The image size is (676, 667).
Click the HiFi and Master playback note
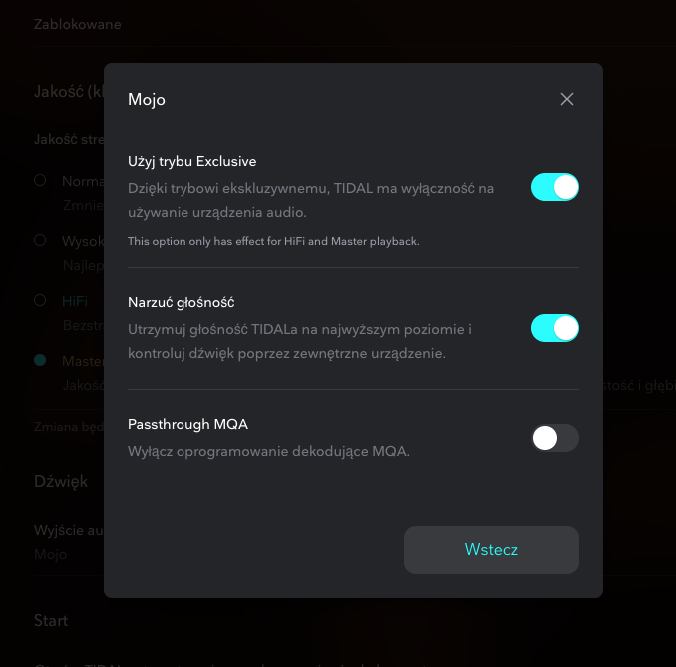273,241
